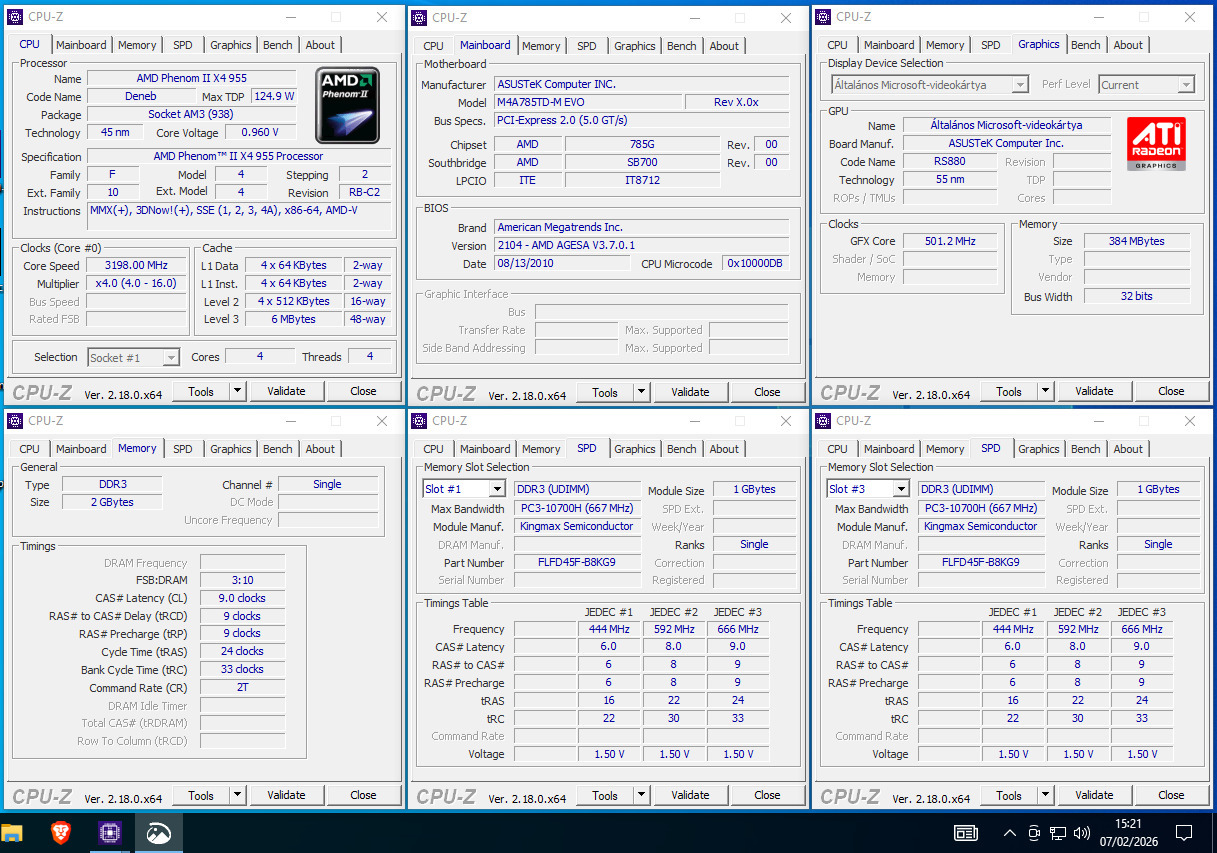The image size is (1217, 853).
Task: Click the mountain picture app taskbar icon
Action: tap(158, 832)
